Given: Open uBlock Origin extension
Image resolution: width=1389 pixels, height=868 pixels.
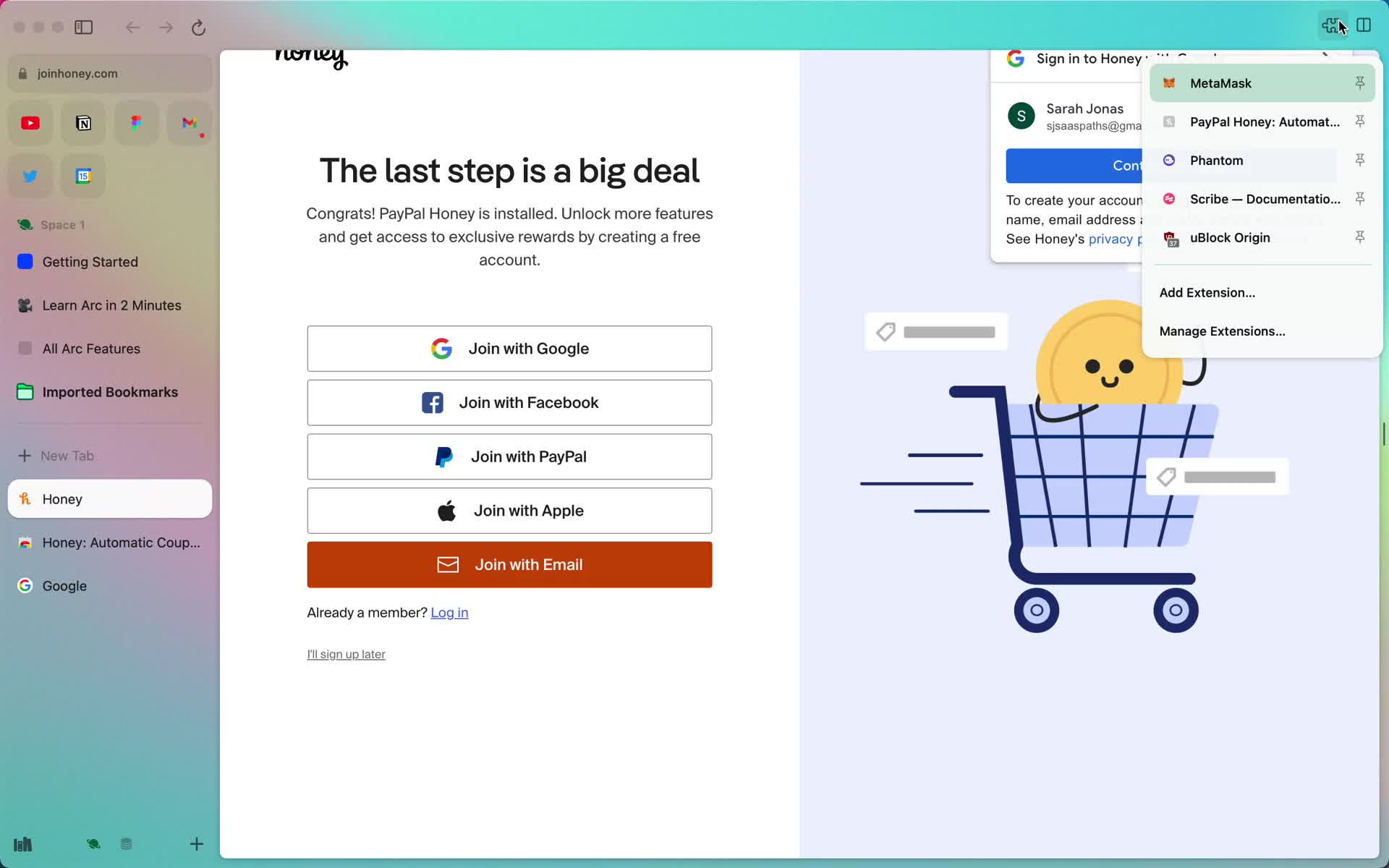Looking at the screenshot, I should 1230,237.
